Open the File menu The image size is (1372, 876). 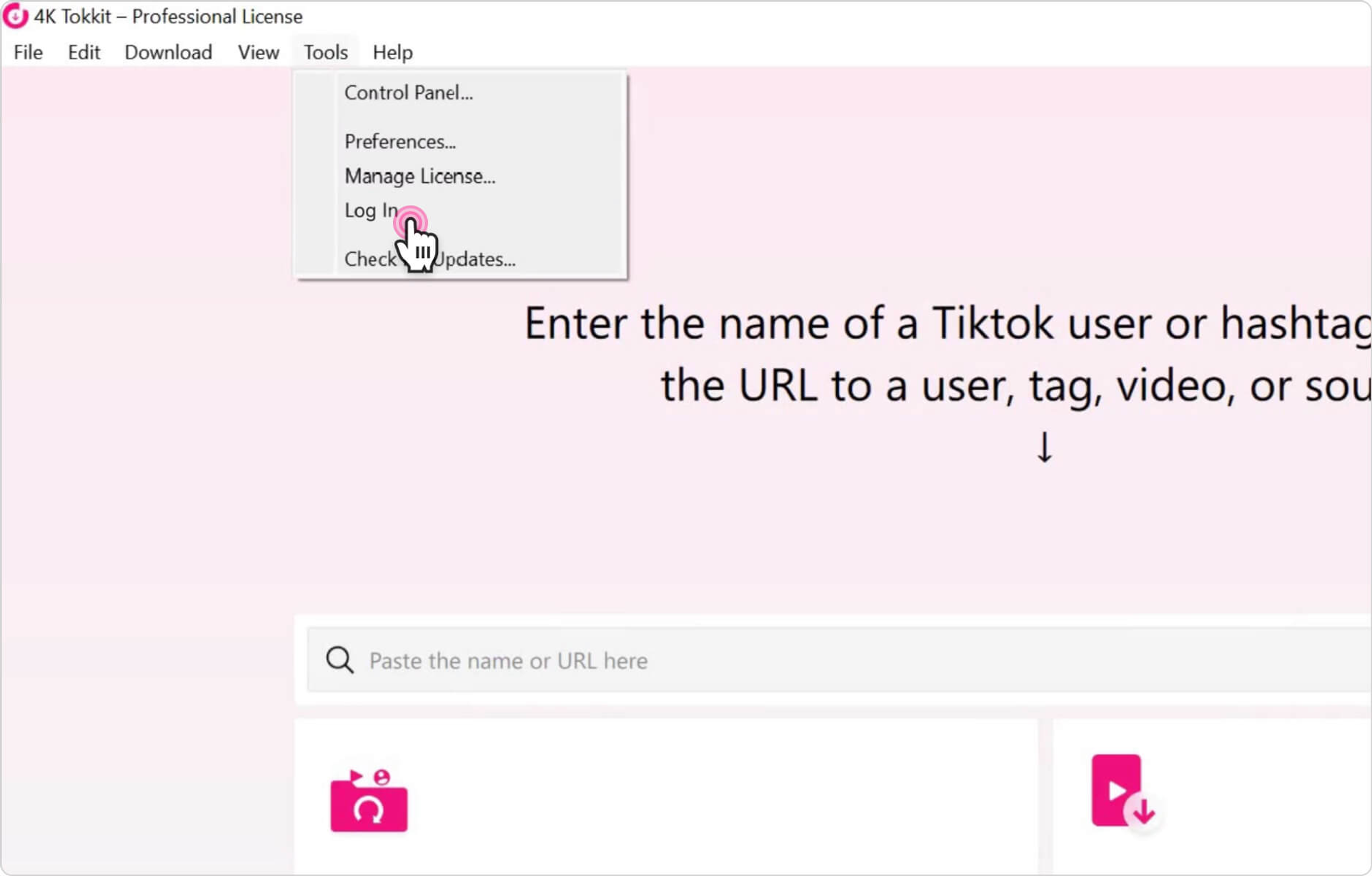coord(27,51)
